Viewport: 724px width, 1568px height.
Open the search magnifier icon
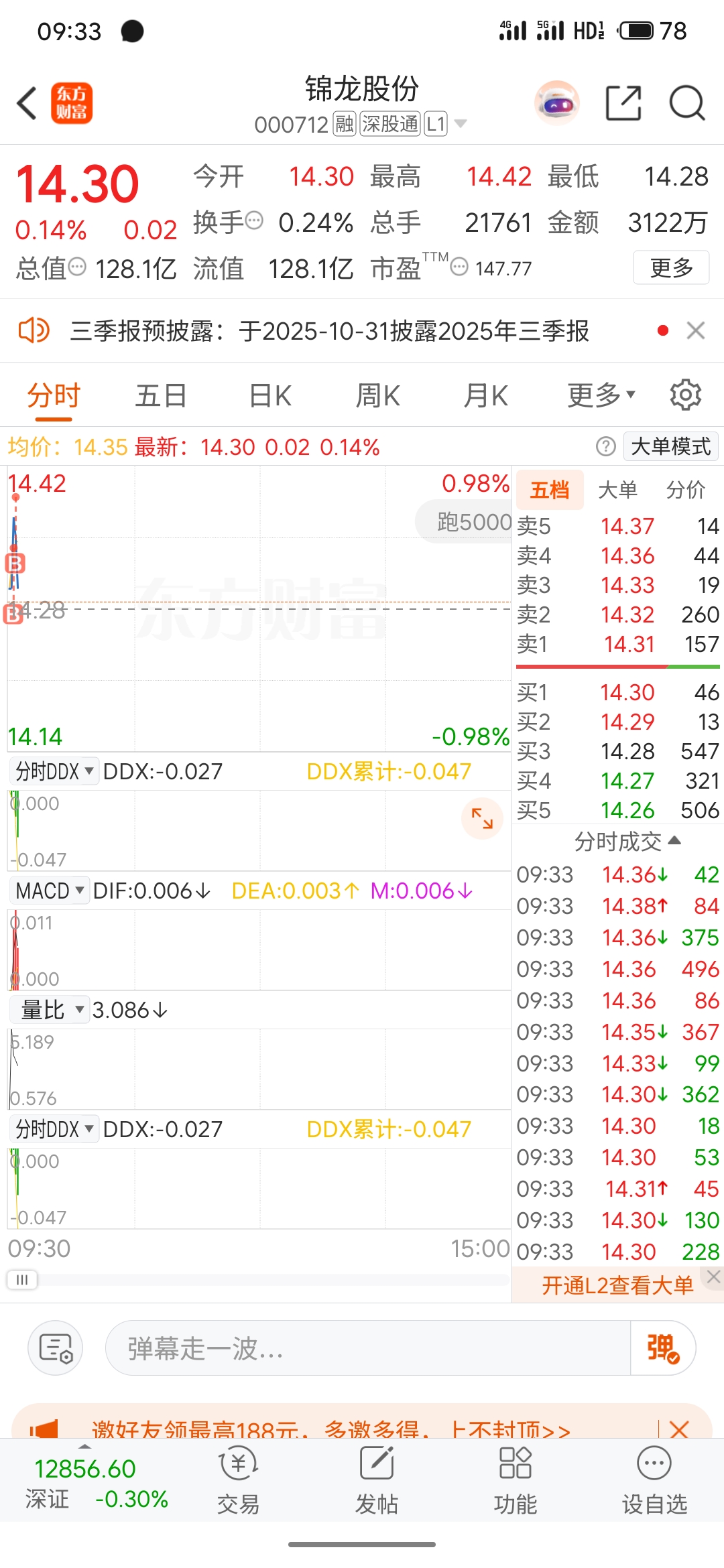coord(687,103)
